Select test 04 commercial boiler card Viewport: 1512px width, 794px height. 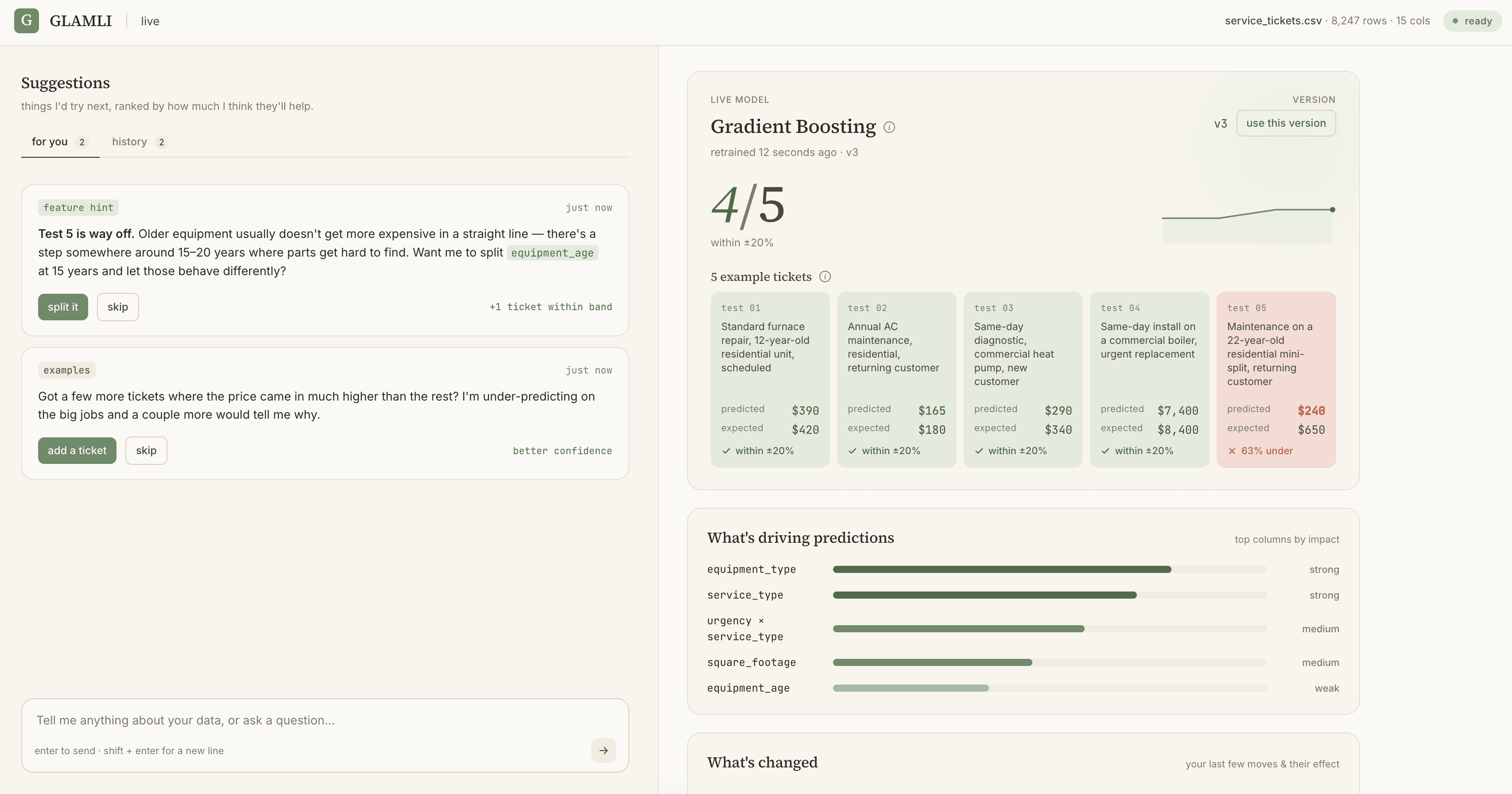(1149, 379)
